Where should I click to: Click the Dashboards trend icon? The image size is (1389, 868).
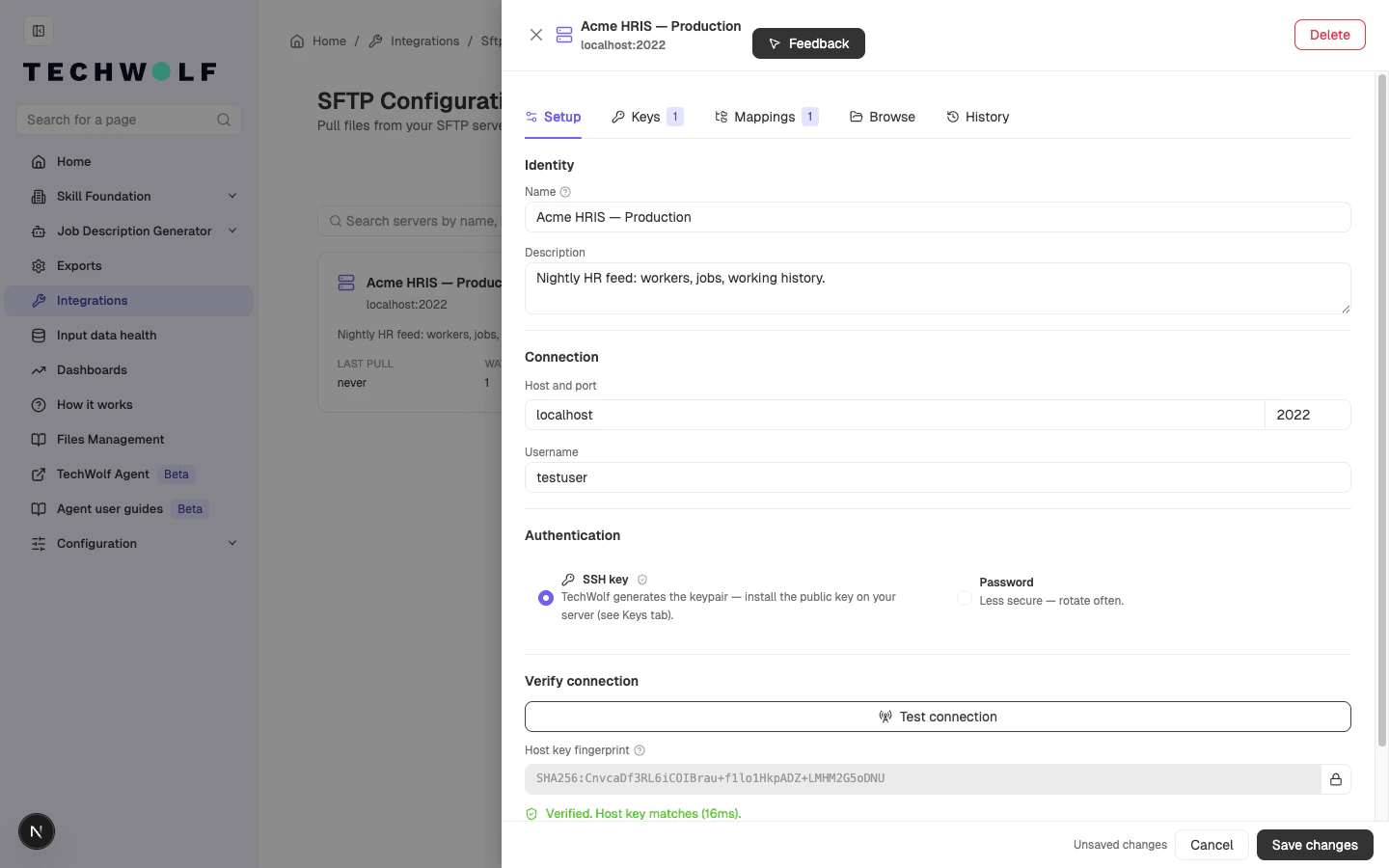[39, 370]
